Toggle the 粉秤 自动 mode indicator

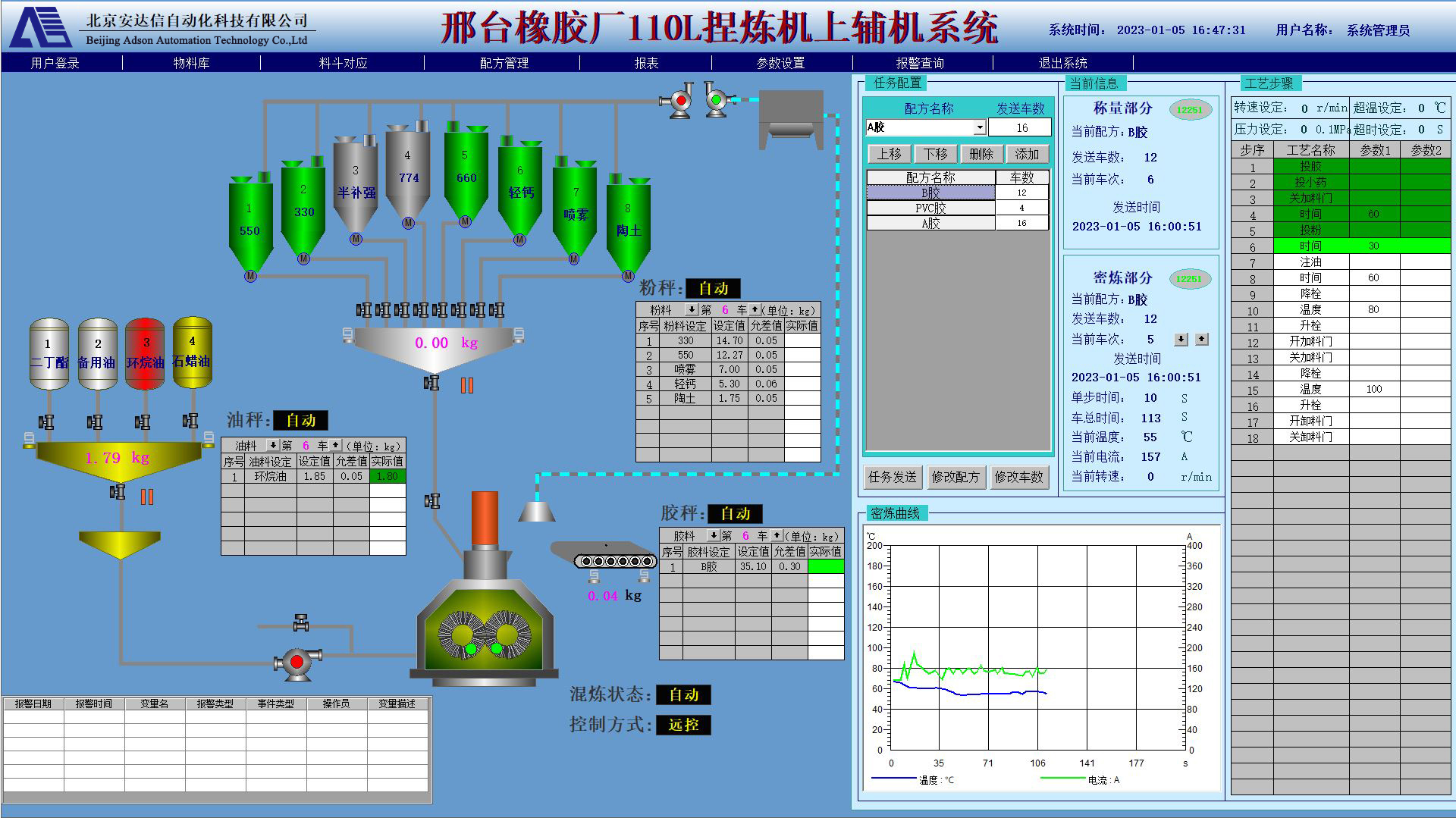712,289
